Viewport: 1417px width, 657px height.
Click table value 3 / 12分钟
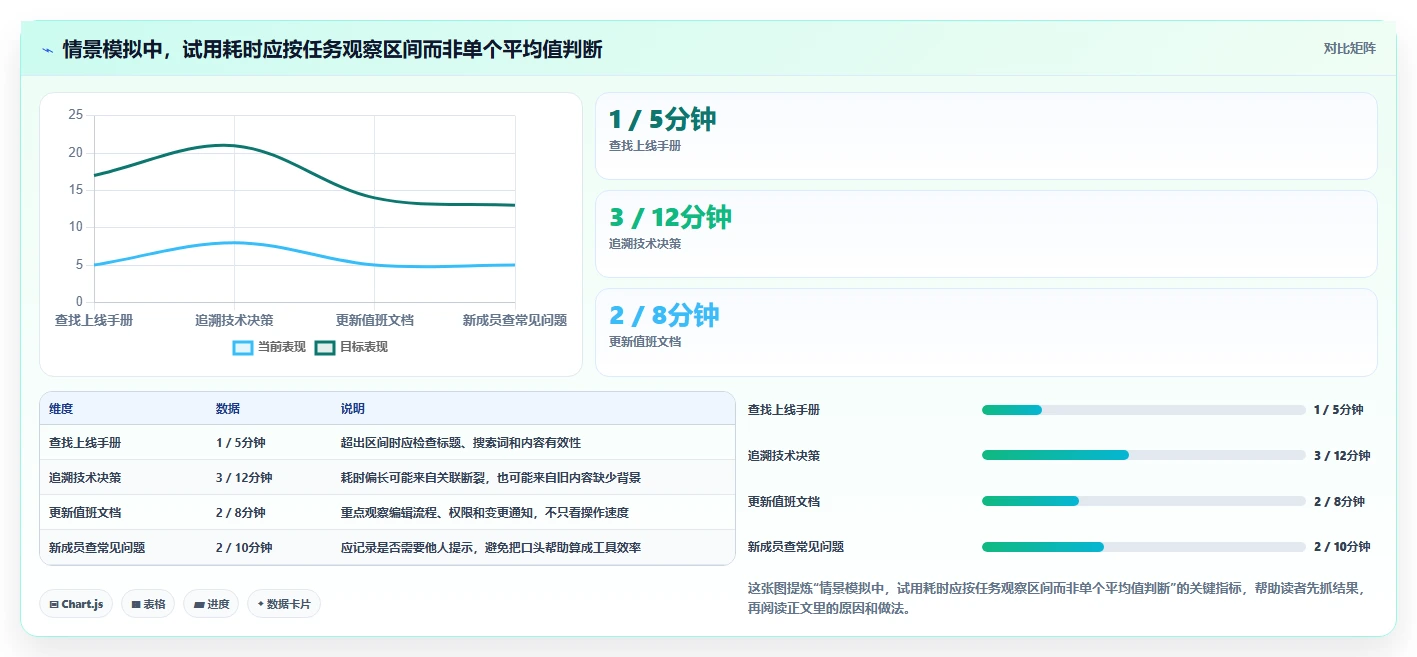coord(244,478)
